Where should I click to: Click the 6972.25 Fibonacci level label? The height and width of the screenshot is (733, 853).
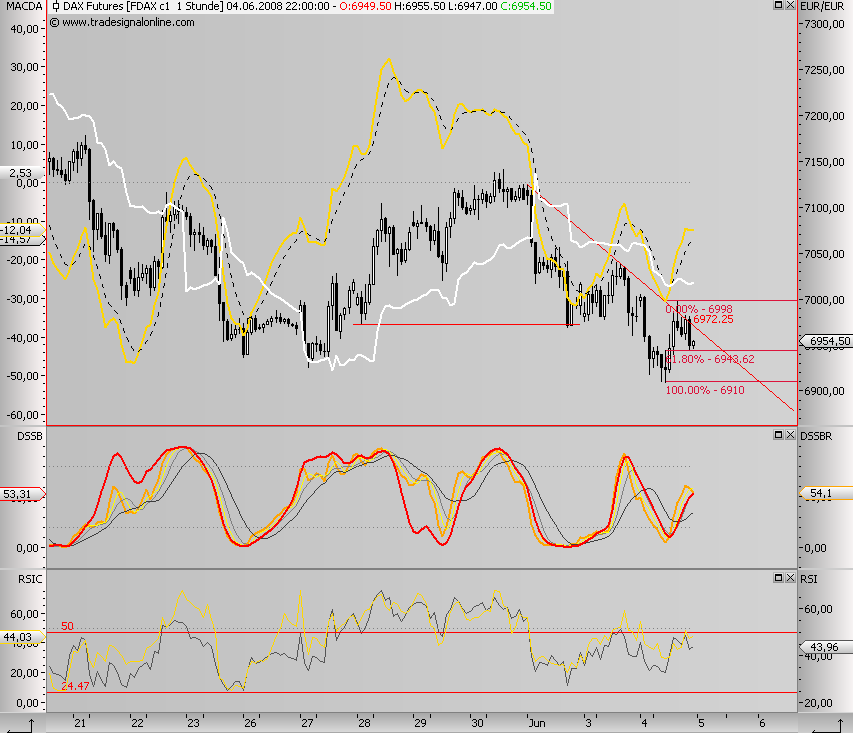coord(713,319)
